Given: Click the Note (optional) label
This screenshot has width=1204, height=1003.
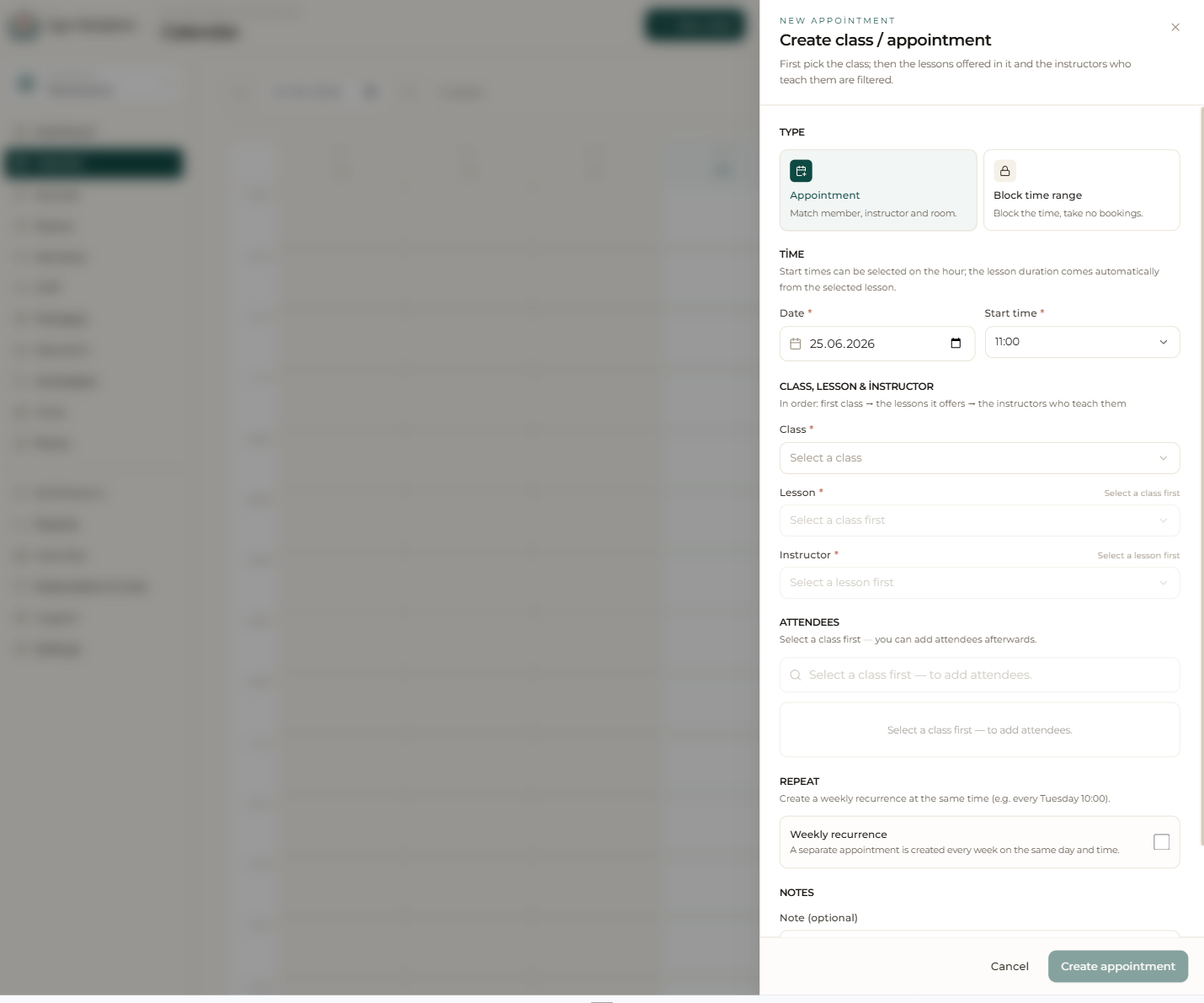Looking at the screenshot, I should (x=818, y=918).
